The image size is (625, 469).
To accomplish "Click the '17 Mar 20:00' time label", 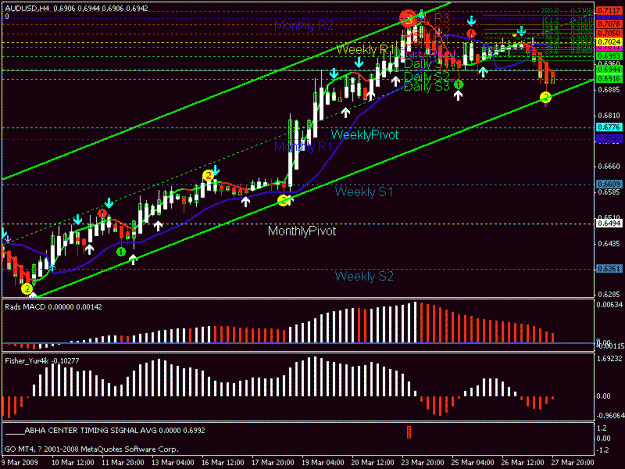I will (x=273, y=462).
